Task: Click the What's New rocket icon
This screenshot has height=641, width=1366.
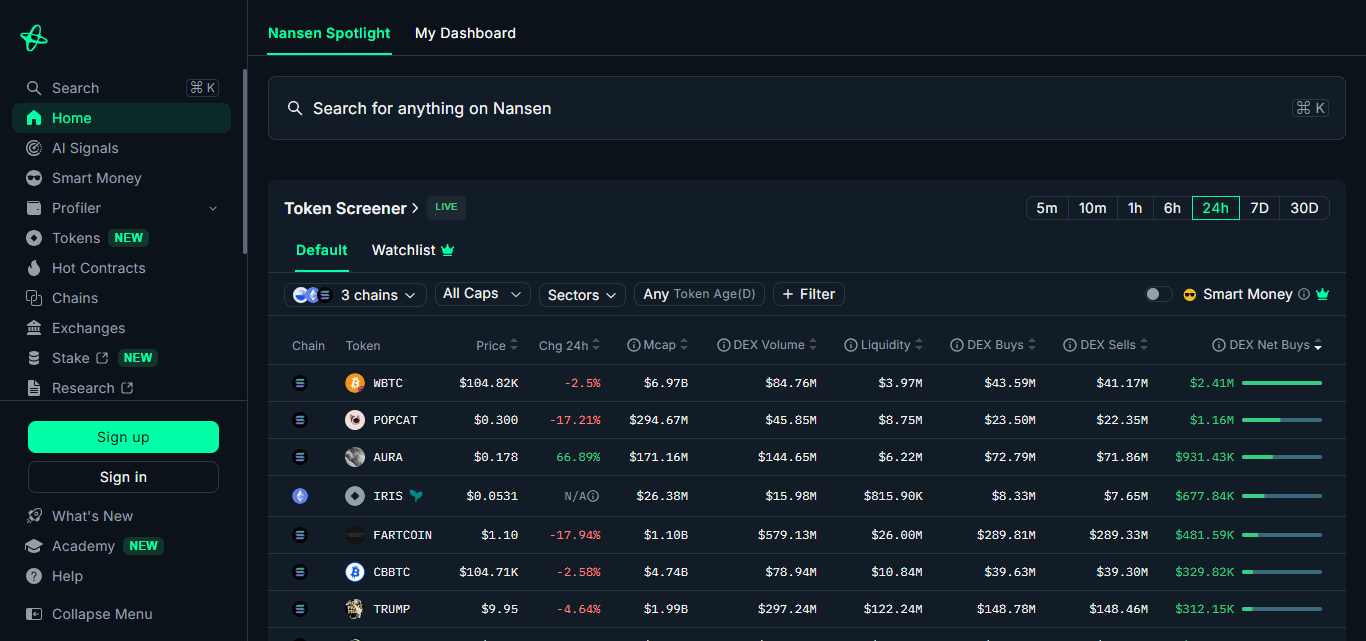Action: (34, 516)
